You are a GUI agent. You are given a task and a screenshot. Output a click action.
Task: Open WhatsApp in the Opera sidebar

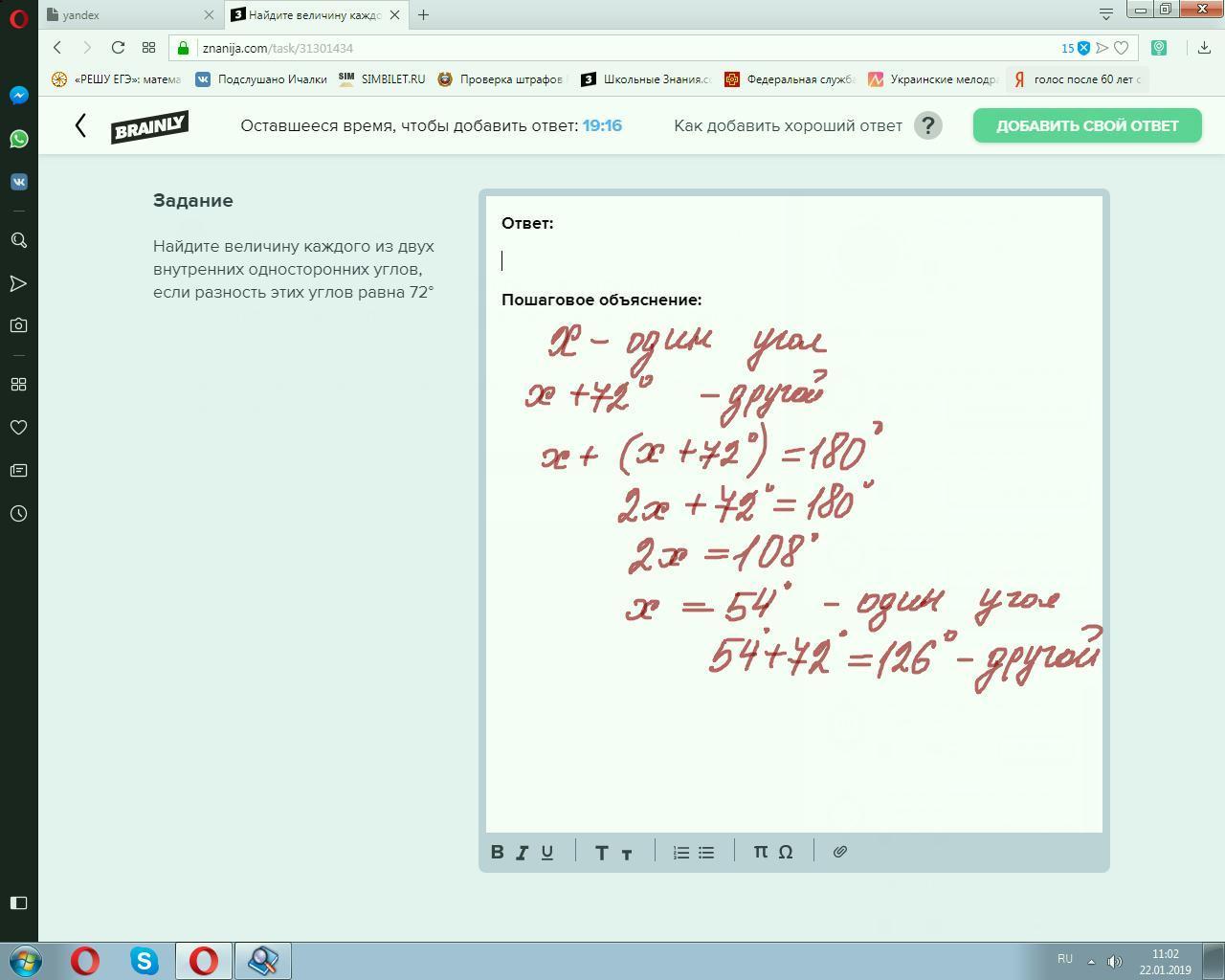(18, 139)
